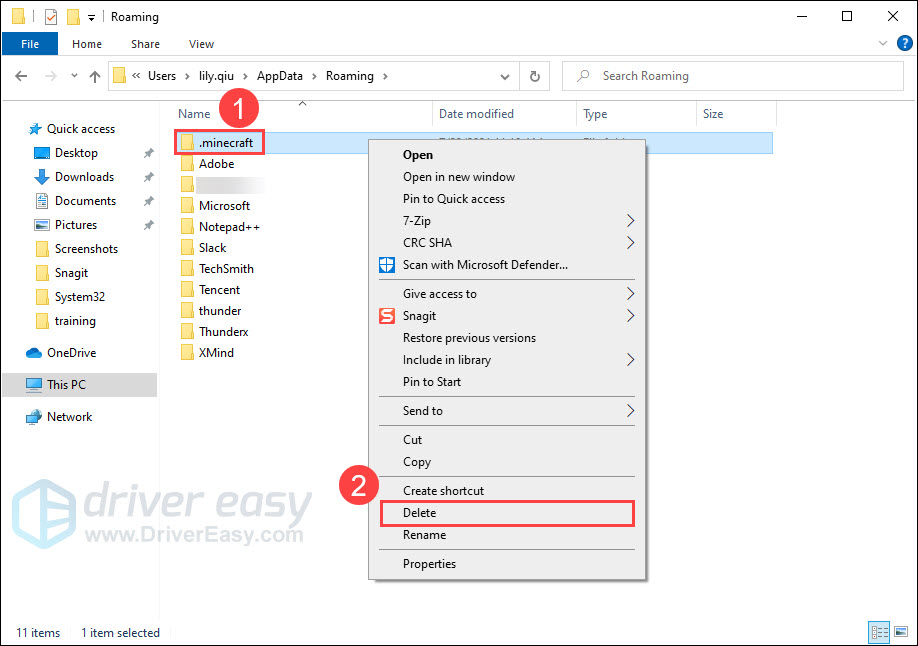Viewport: 918px width, 646px height.
Task: Refresh the Roaming folder view
Action: coord(535,76)
